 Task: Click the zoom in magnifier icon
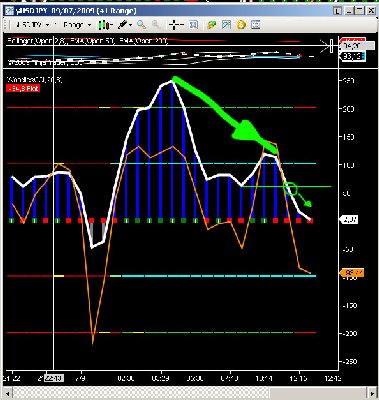tap(141, 25)
